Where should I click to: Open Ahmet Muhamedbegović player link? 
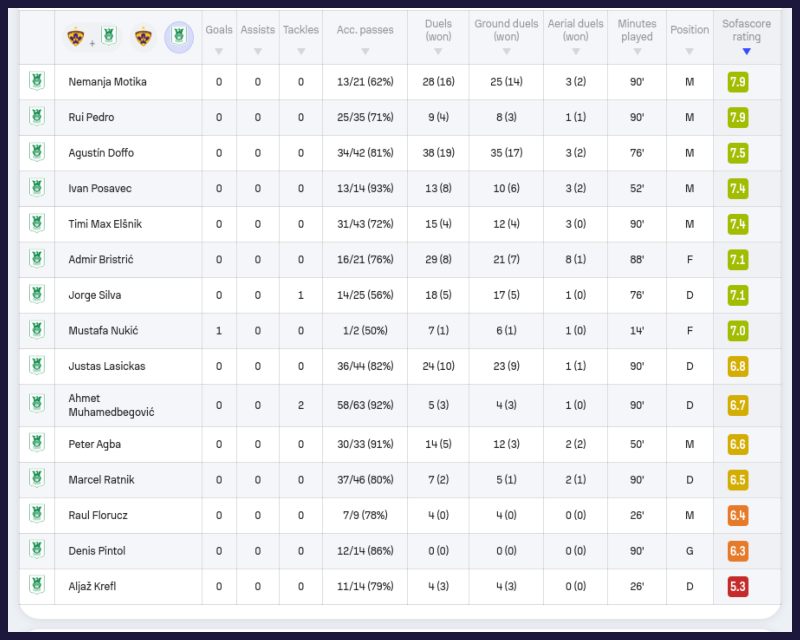click(111, 405)
